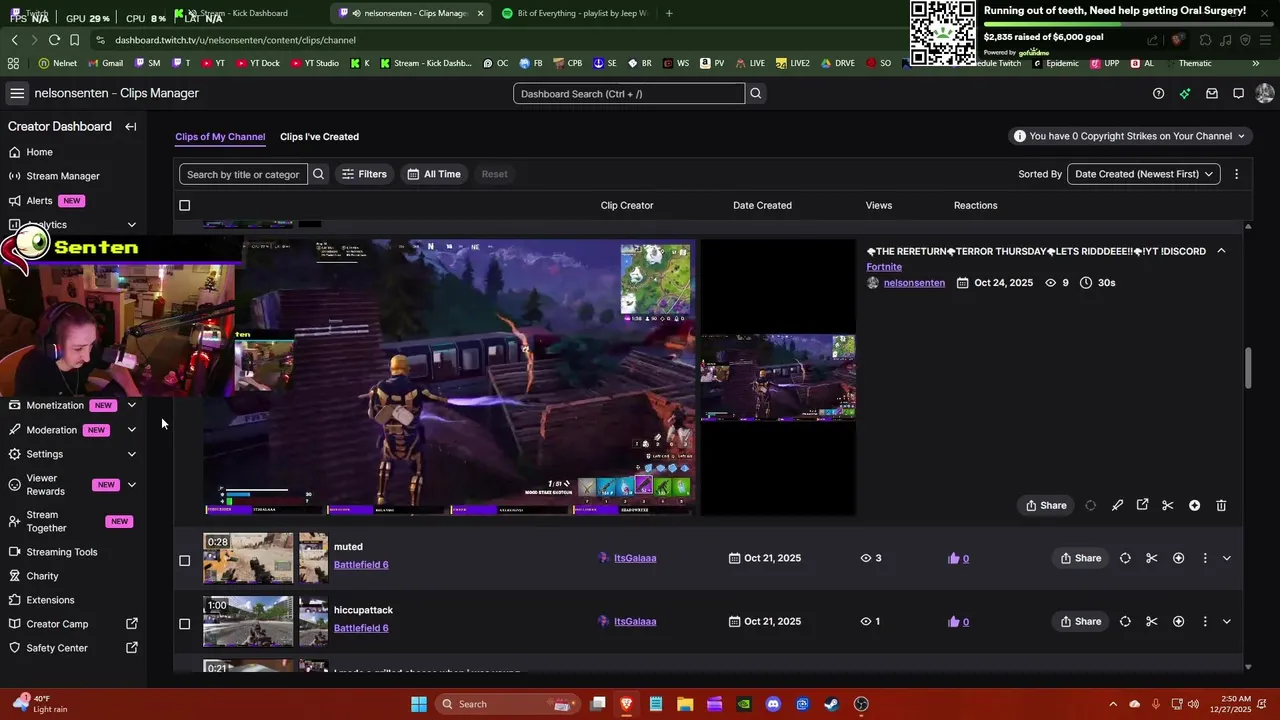Reload the page with browser refresh icon
1280x720 pixels.
click(x=54, y=40)
